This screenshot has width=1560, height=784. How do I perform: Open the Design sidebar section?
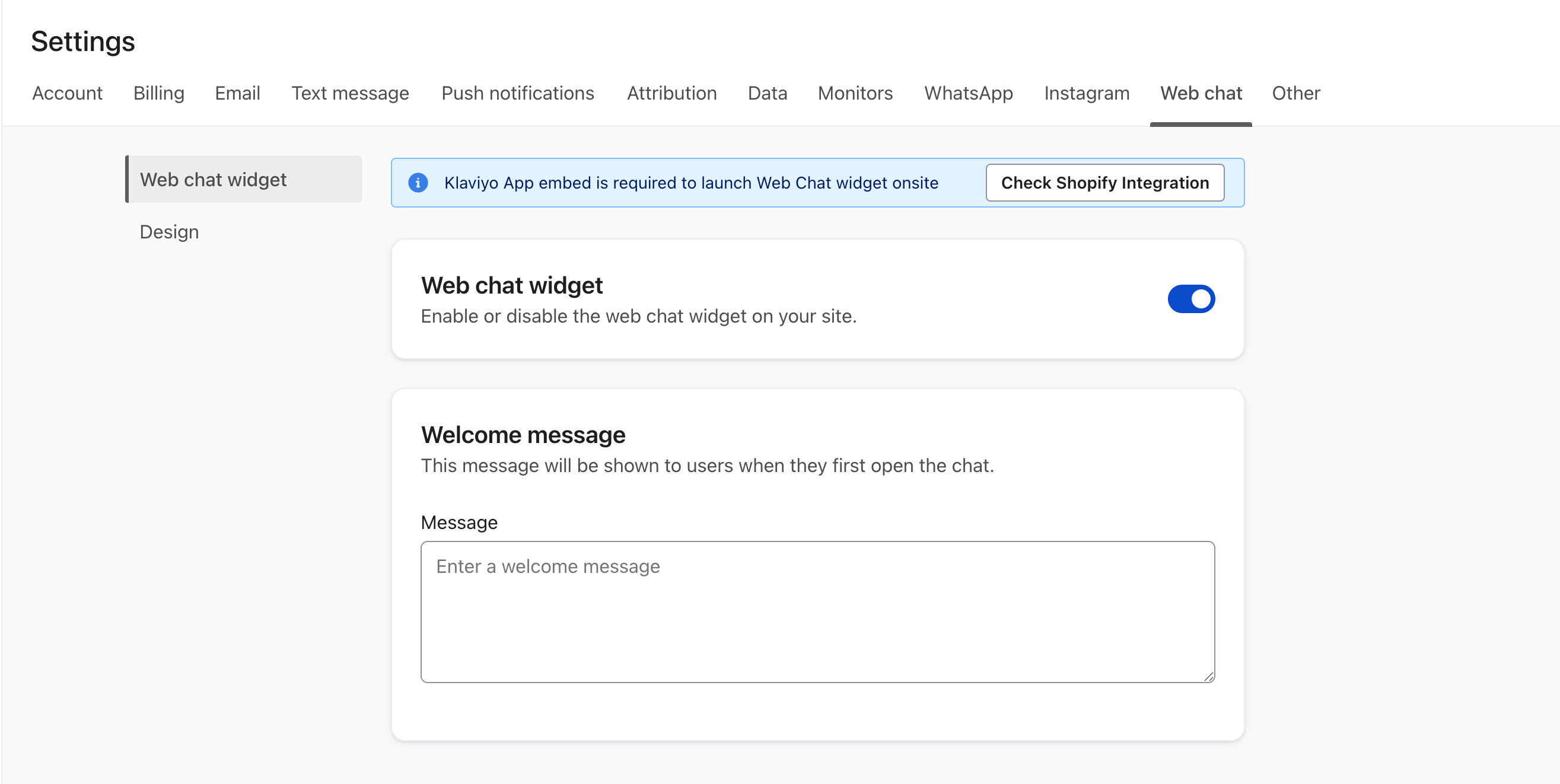pyautogui.click(x=169, y=232)
